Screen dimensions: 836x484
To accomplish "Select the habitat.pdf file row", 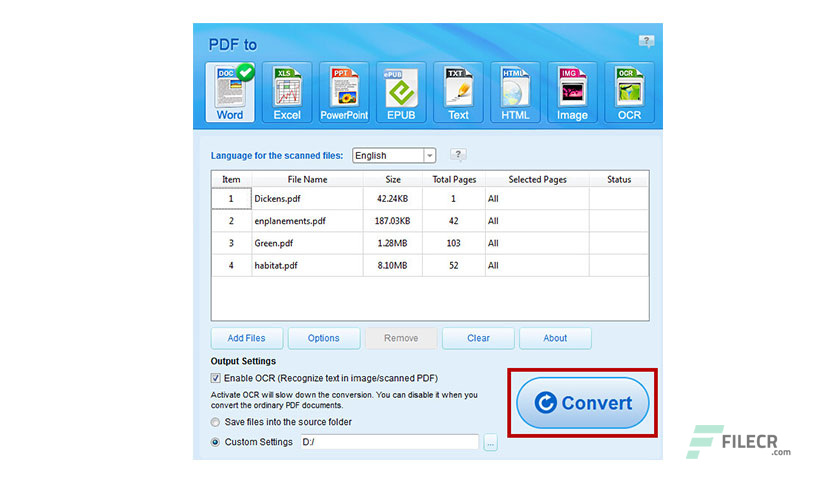I will (430, 265).
